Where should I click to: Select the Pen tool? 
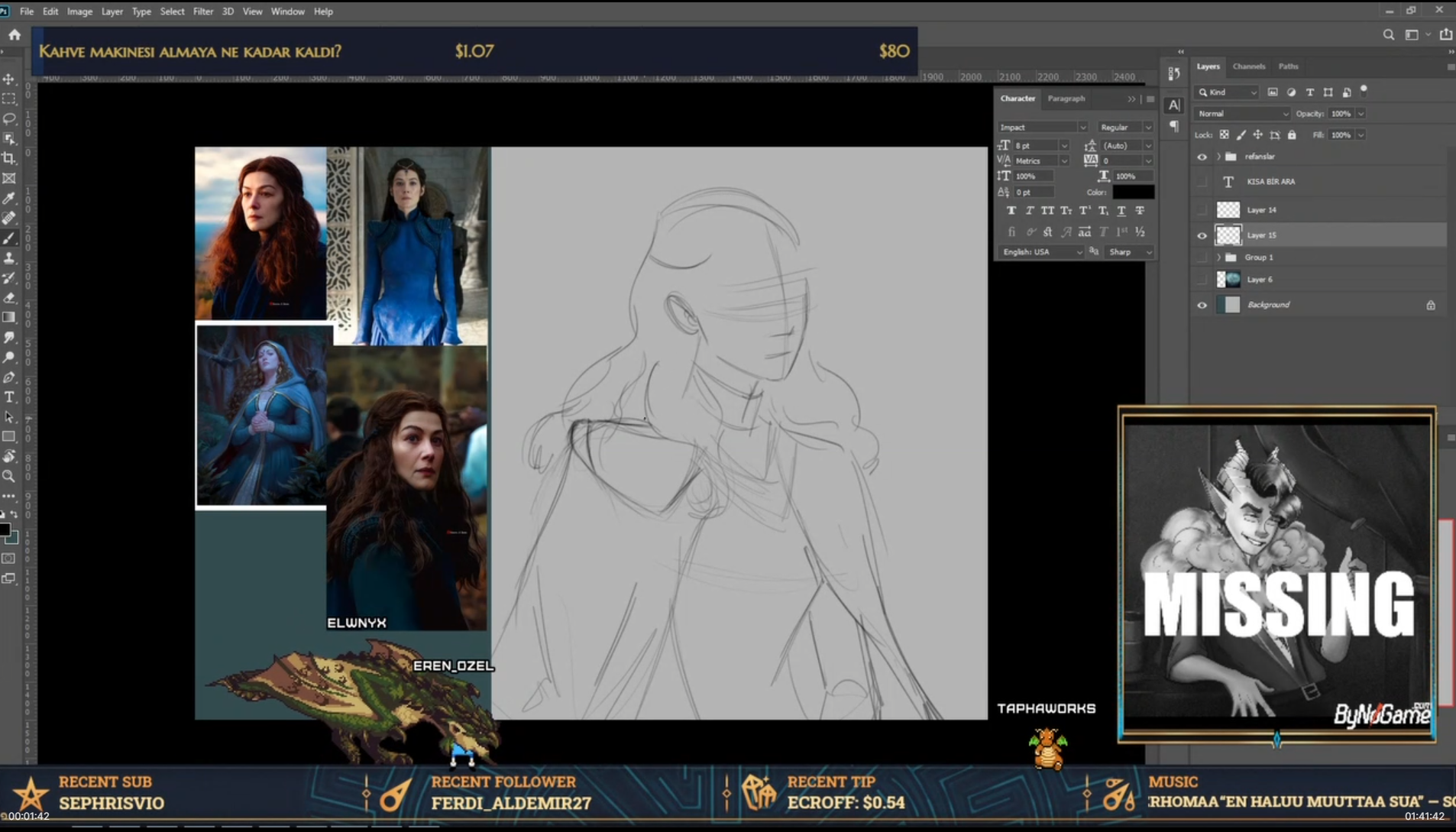[x=9, y=377]
